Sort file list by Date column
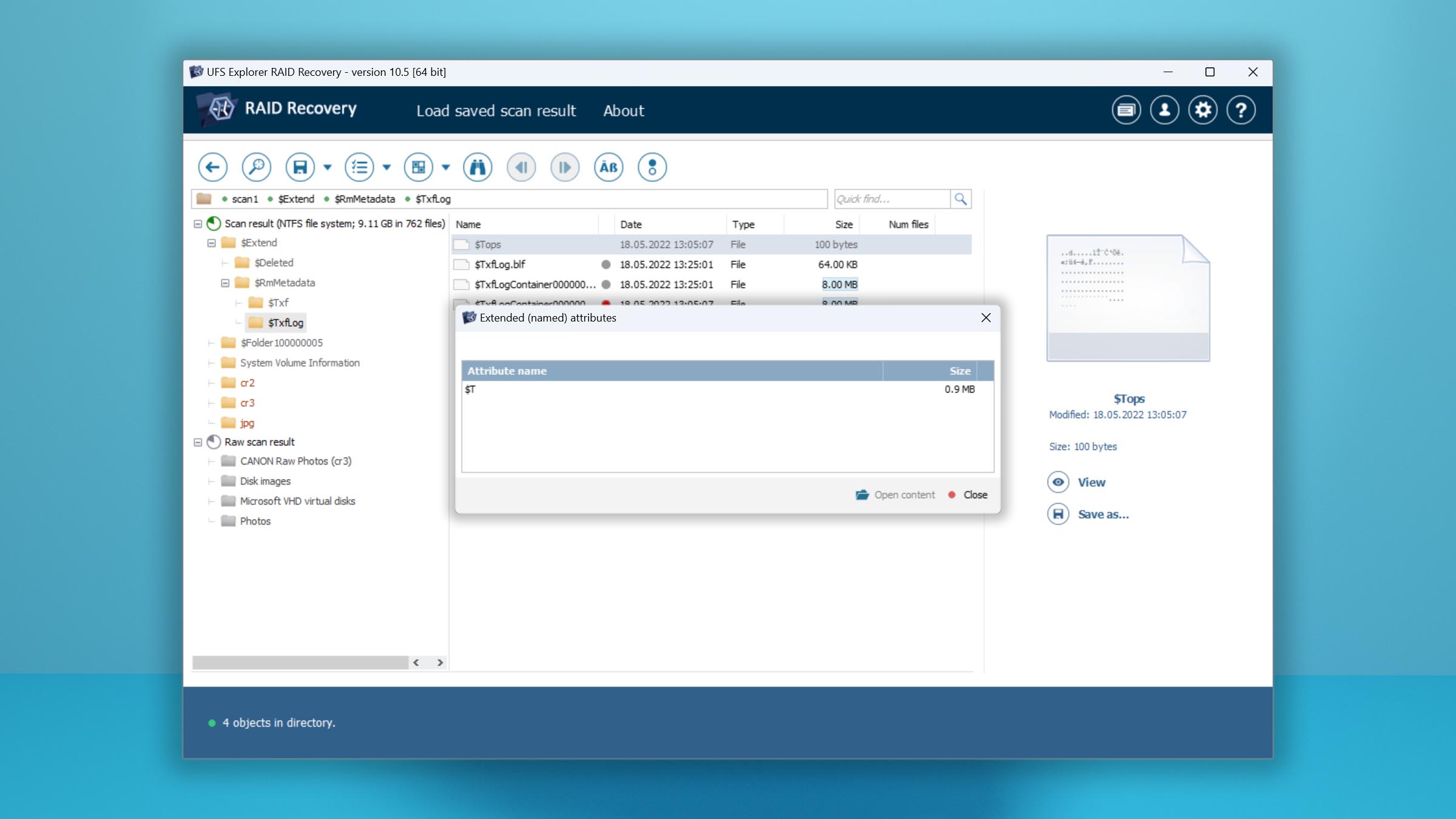Screen dimensions: 1456x819 [670, 224]
